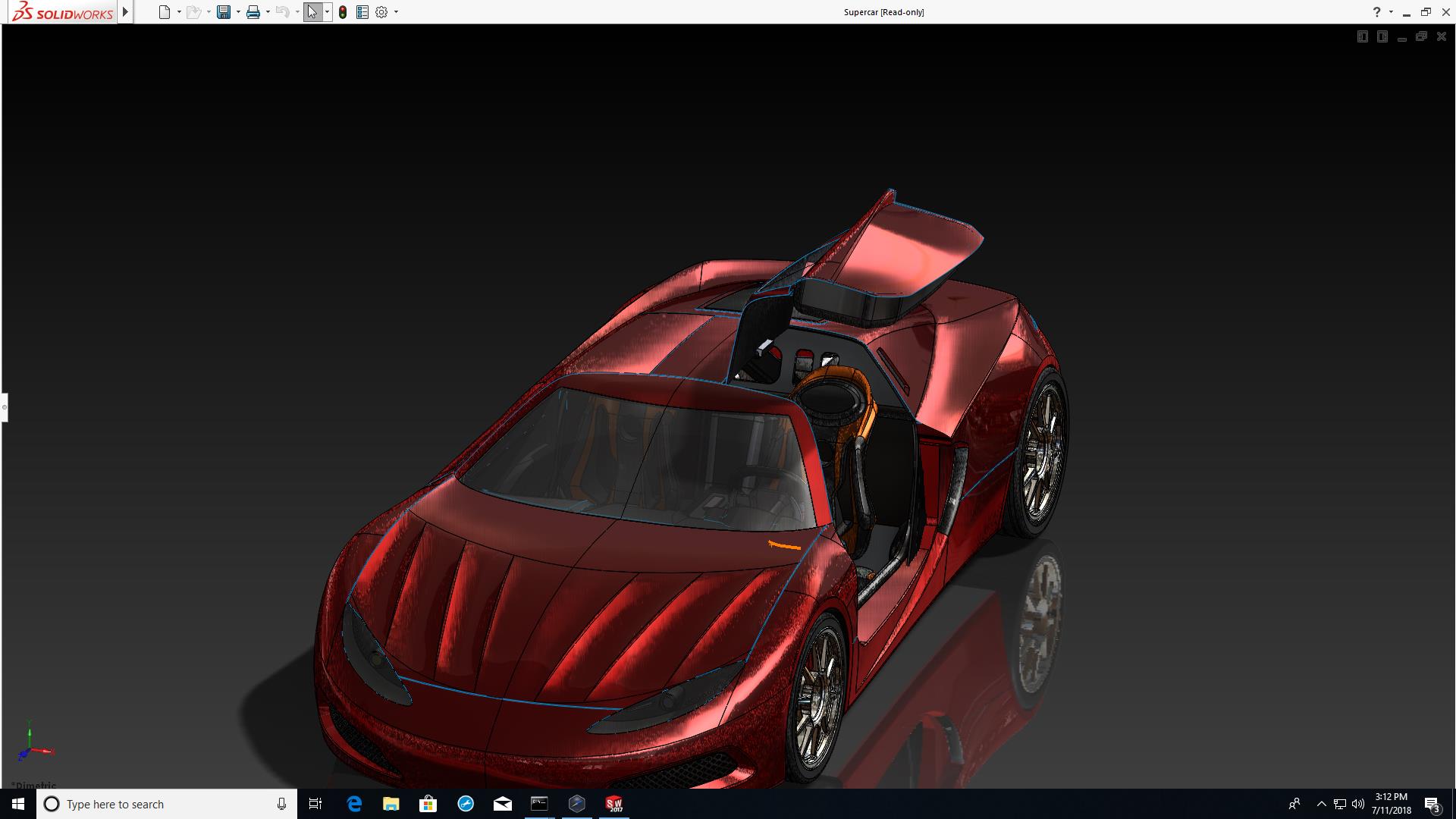The image size is (1456, 819).
Task: Click the Help question mark icon
Action: (x=1376, y=12)
